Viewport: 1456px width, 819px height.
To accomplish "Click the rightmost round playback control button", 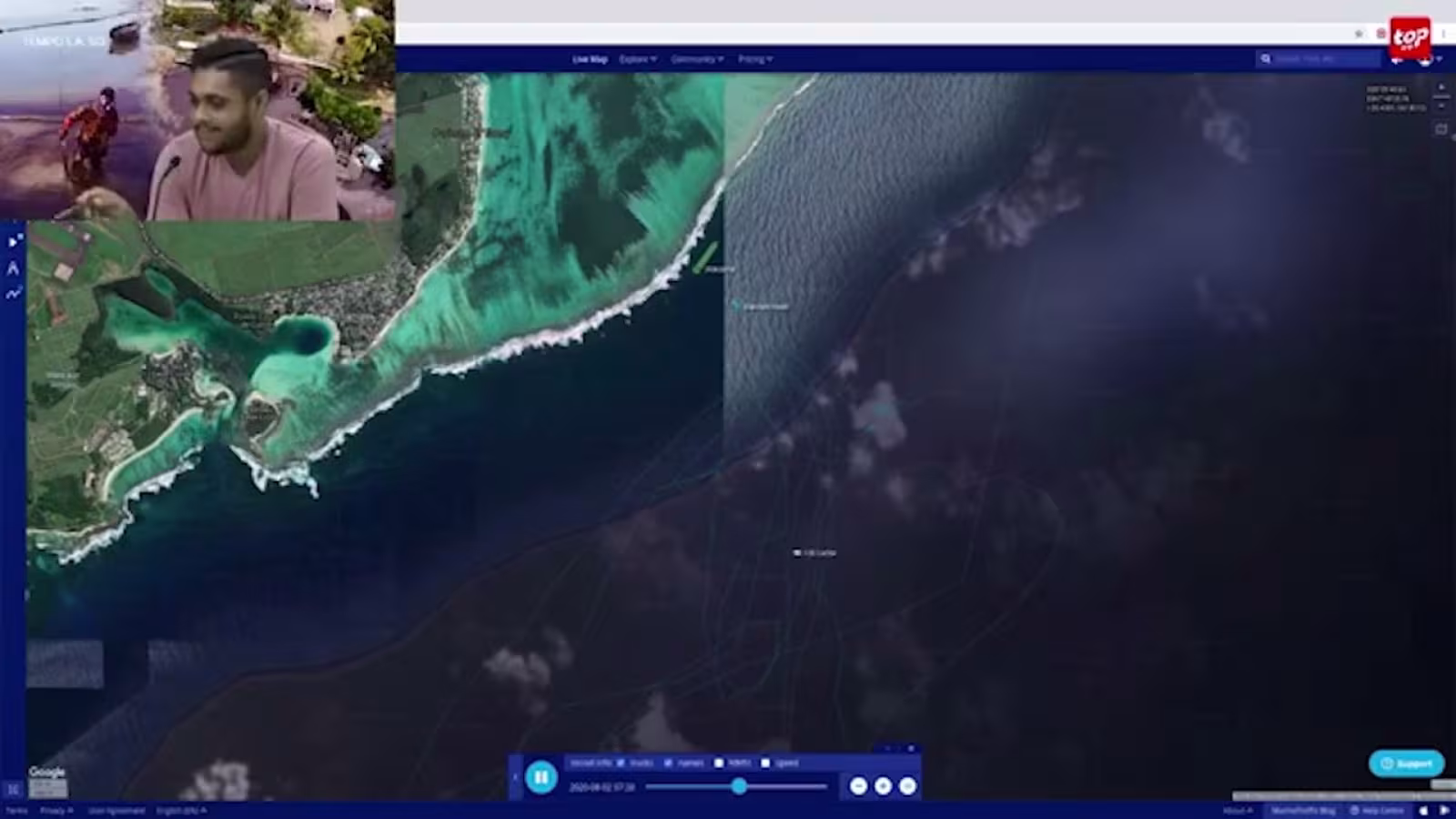I will (x=907, y=785).
